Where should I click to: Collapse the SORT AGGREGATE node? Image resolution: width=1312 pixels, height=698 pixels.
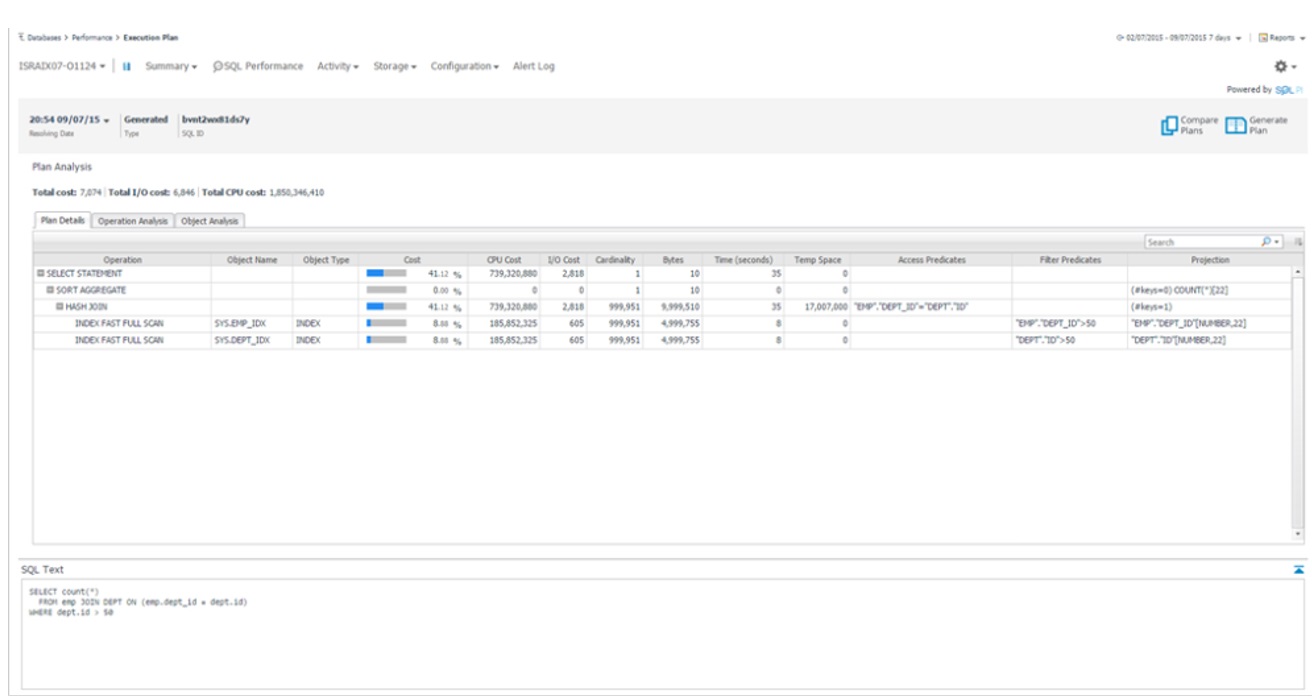pos(50,290)
